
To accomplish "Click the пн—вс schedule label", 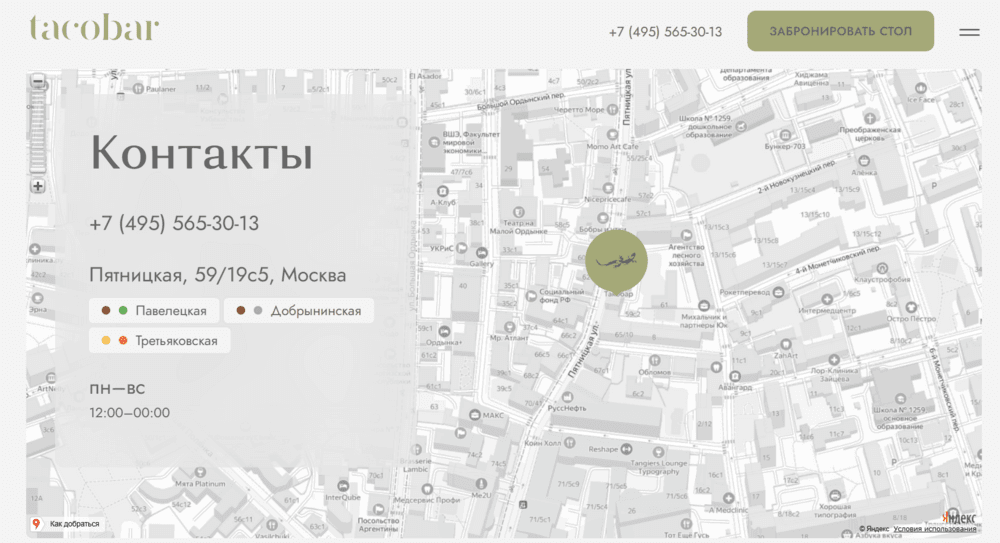I will click(117, 389).
